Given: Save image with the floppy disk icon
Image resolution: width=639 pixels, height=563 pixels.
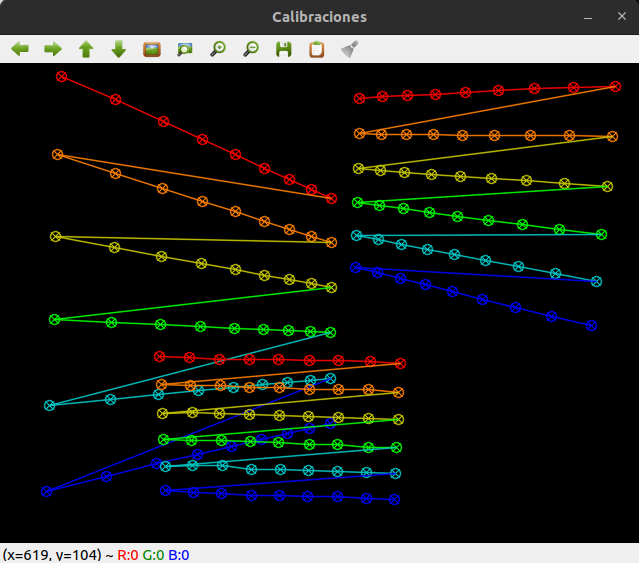Looking at the screenshot, I should tap(284, 49).
